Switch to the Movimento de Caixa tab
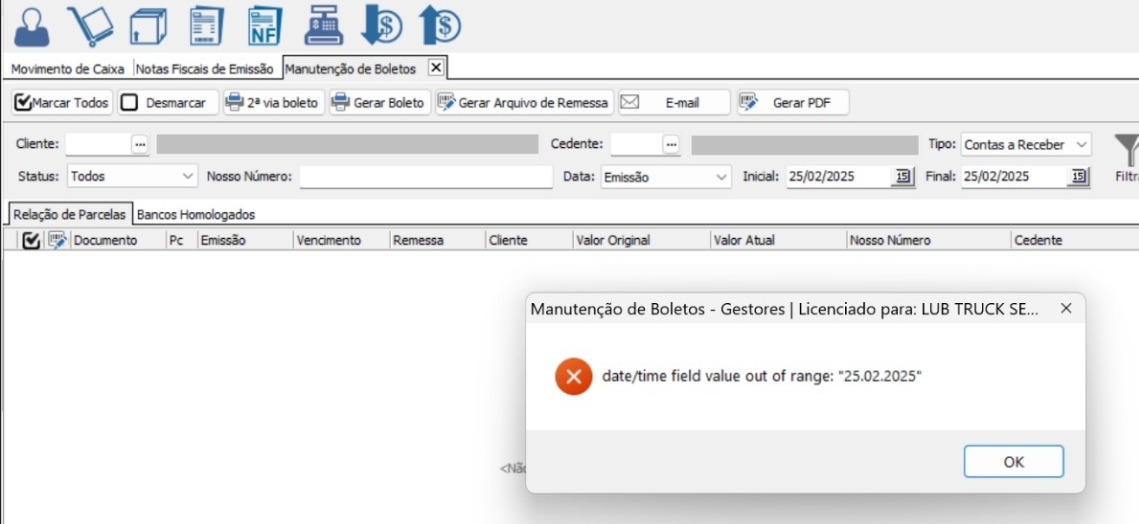 [68, 69]
